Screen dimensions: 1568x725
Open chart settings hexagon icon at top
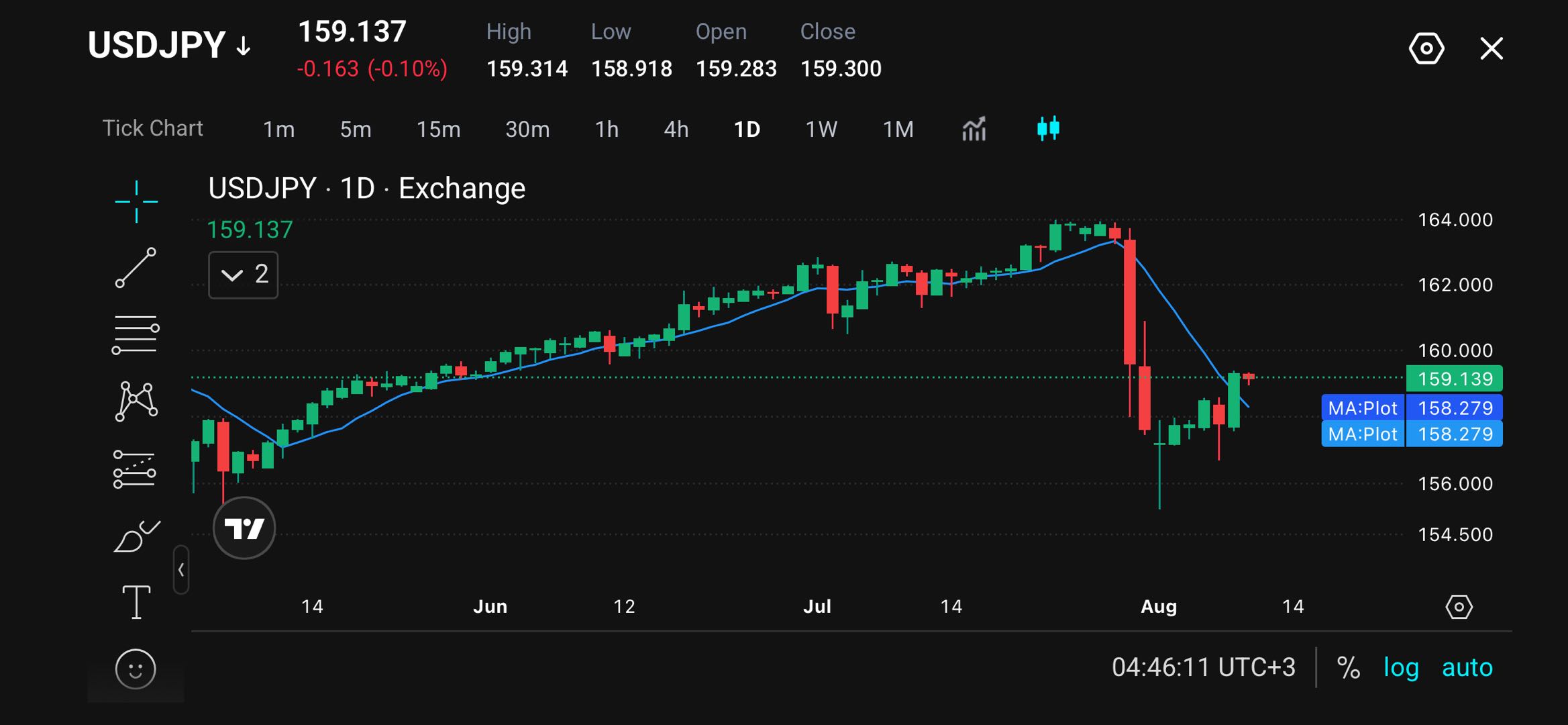coord(1426,48)
